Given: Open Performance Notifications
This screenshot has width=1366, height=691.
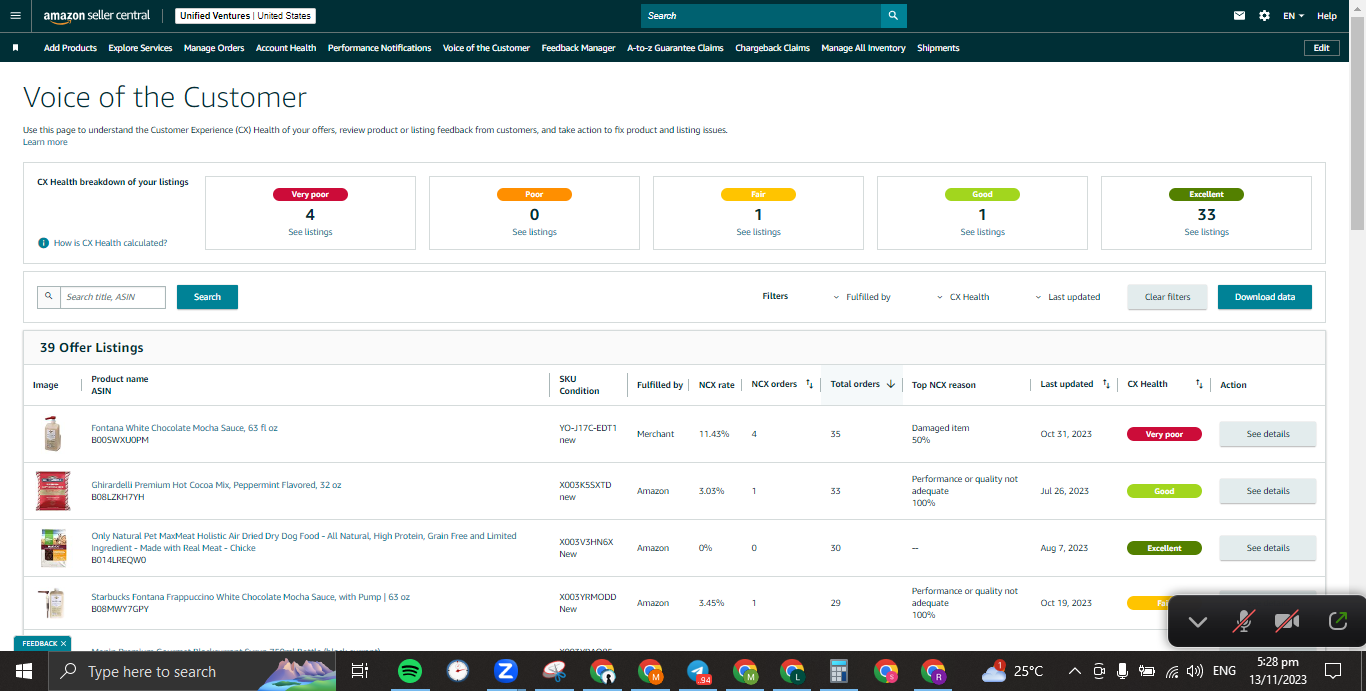Looking at the screenshot, I should [x=380, y=48].
